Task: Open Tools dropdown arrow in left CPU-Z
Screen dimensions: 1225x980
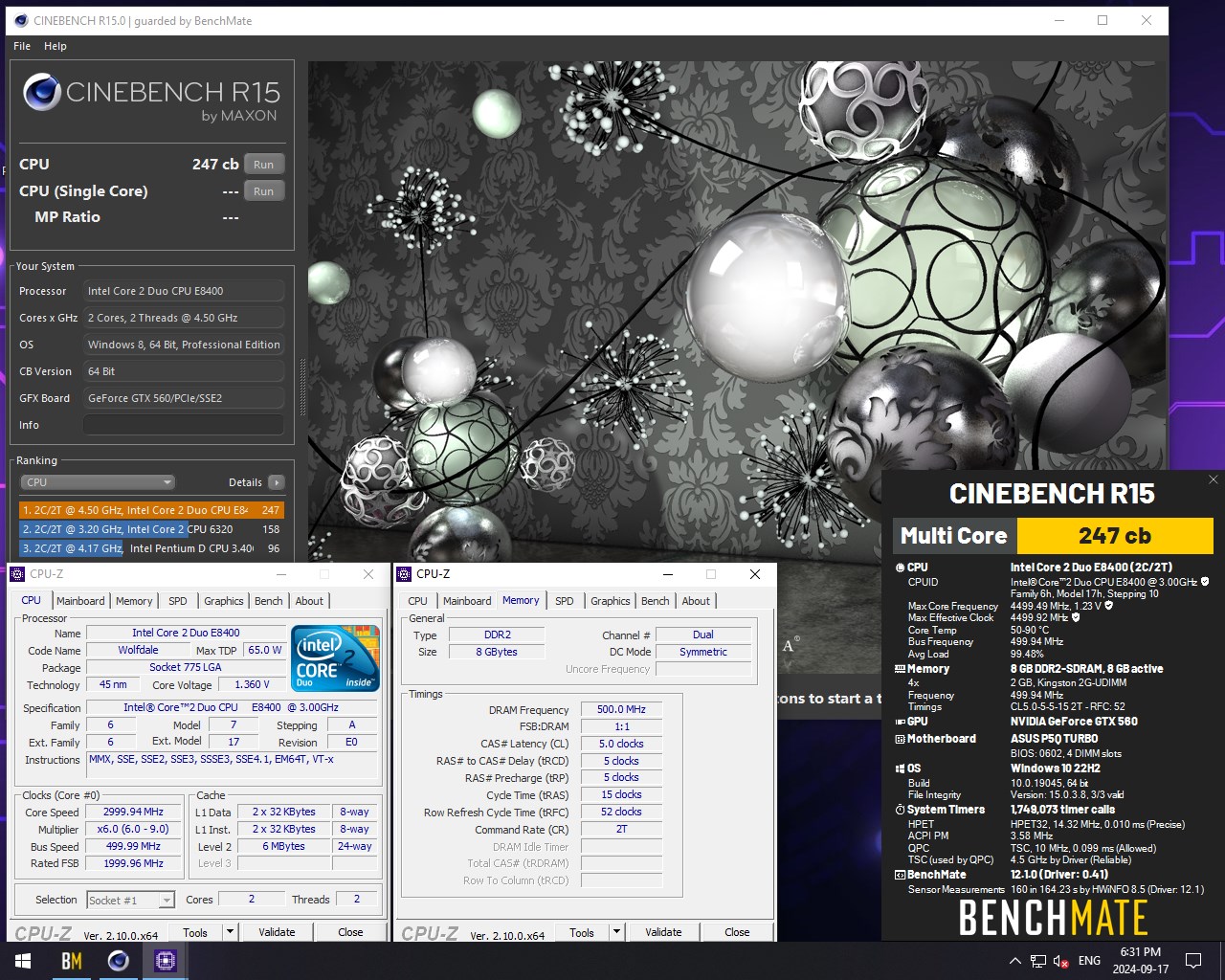Action: click(x=230, y=932)
